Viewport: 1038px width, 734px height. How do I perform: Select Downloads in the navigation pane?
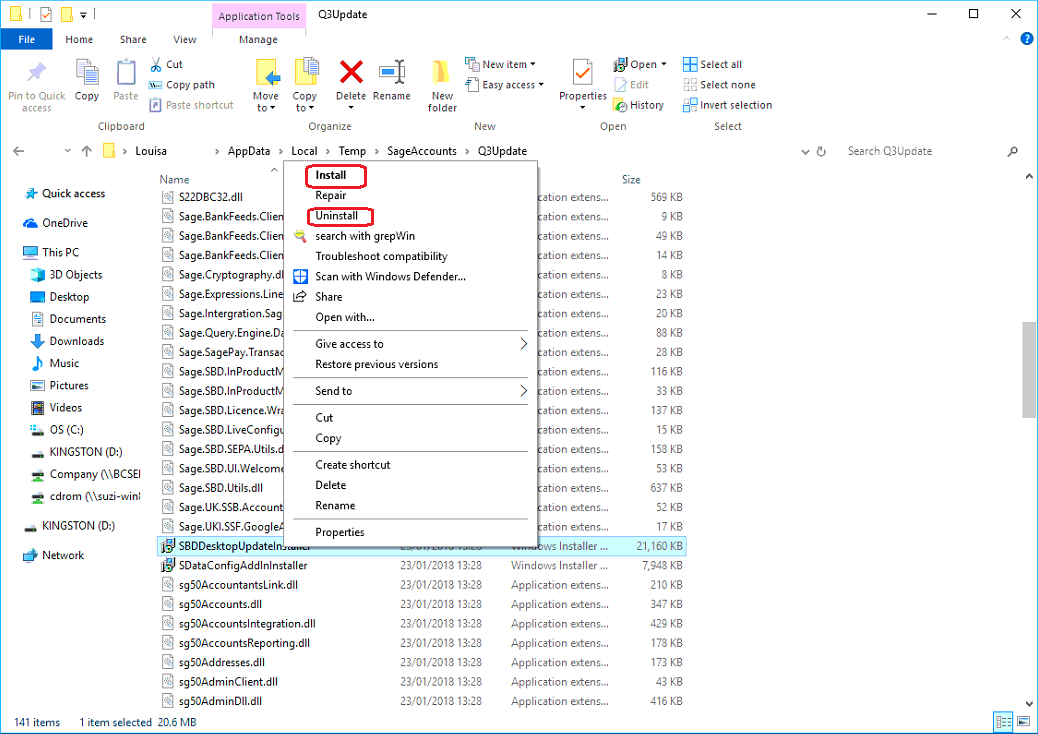click(77, 341)
